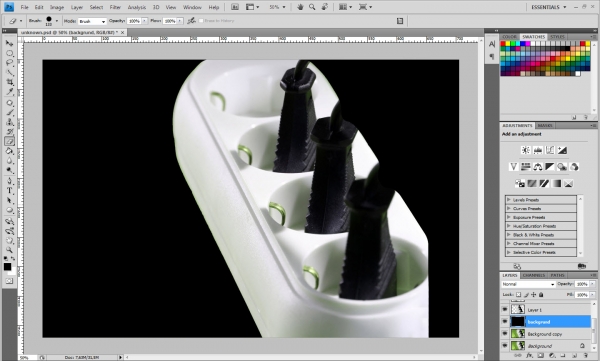Viewport: 600px width, 361px height.
Task: Click the foreground color swatch
Action: (7, 267)
